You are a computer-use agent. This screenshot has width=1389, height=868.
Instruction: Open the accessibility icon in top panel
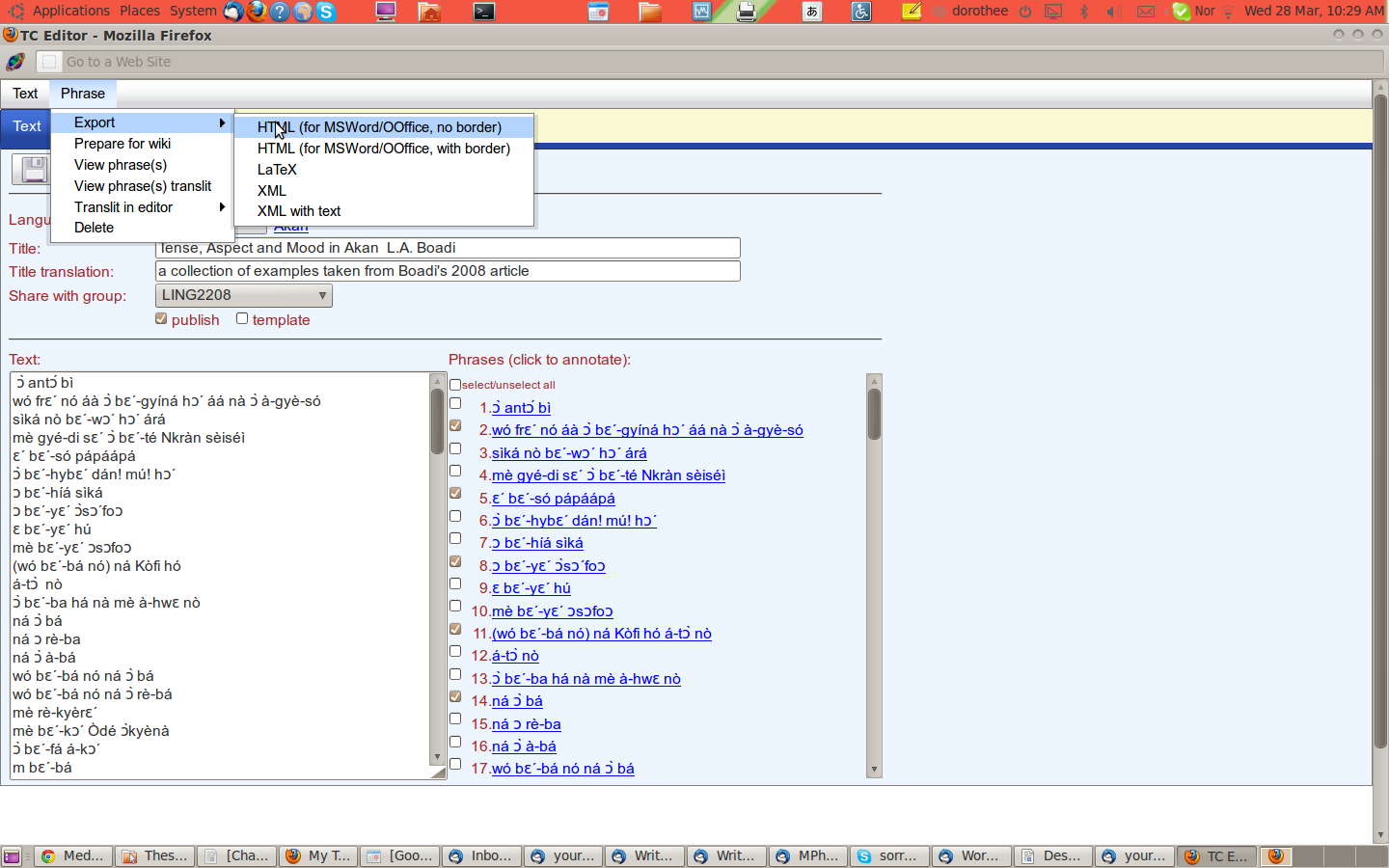pyautogui.click(x=861, y=12)
